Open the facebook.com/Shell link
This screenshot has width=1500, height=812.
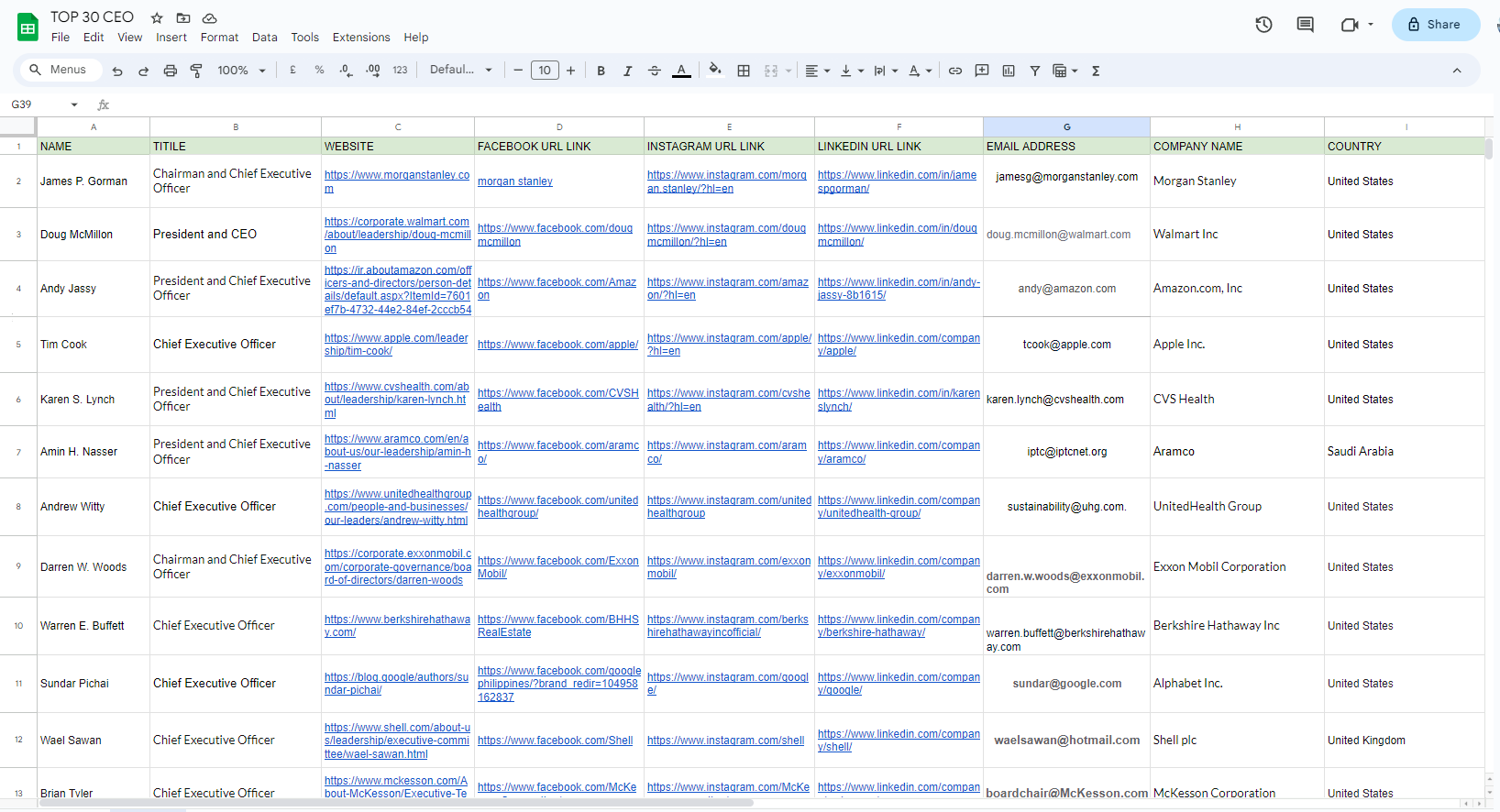(555, 741)
